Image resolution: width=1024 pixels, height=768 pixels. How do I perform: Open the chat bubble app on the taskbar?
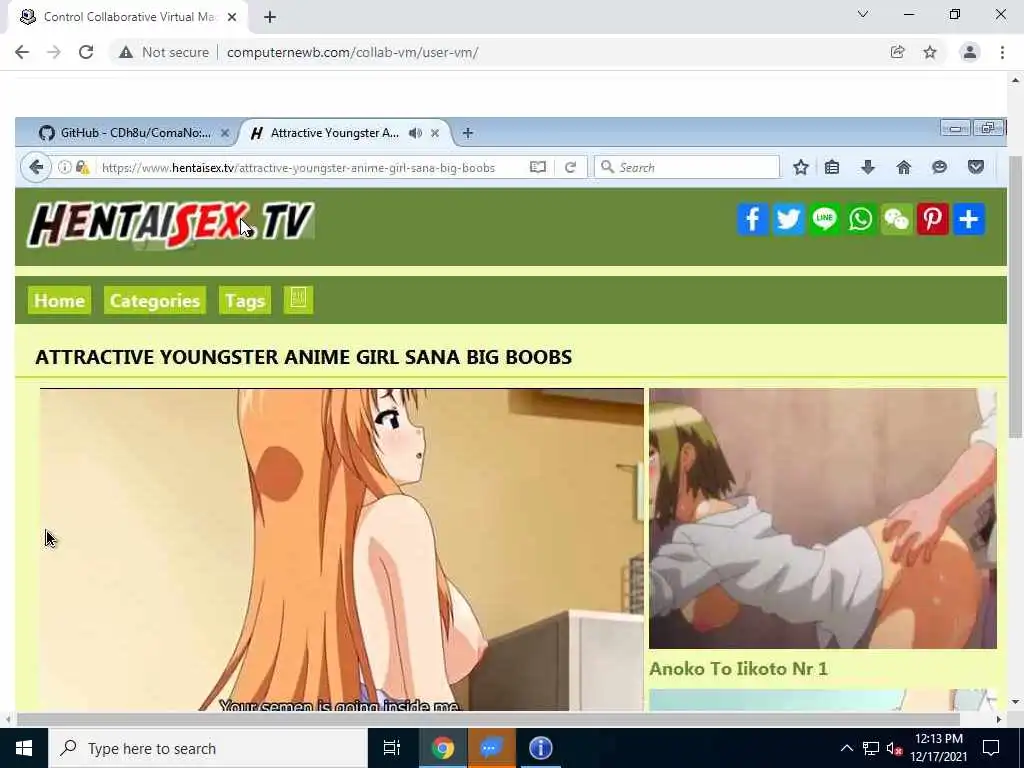click(491, 748)
